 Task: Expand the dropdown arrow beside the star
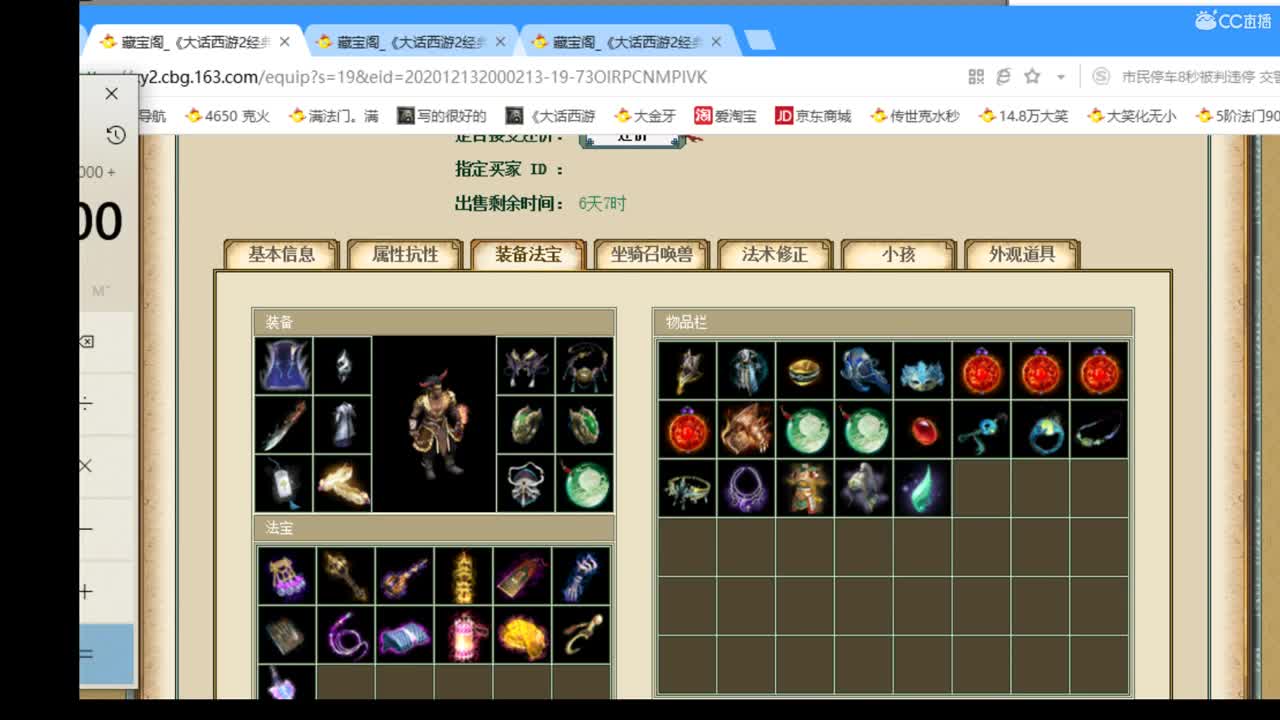(1060, 77)
